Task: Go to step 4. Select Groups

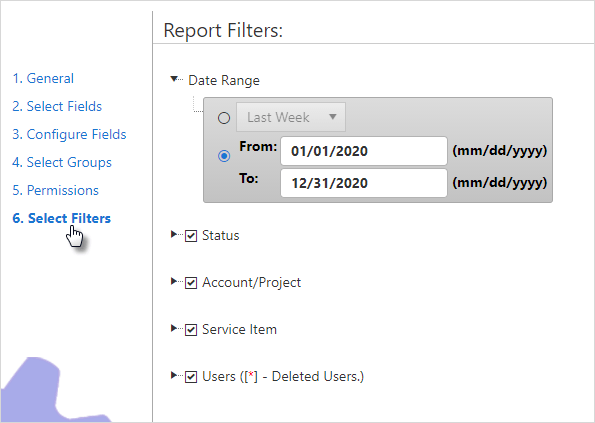Action: (62, 162)
